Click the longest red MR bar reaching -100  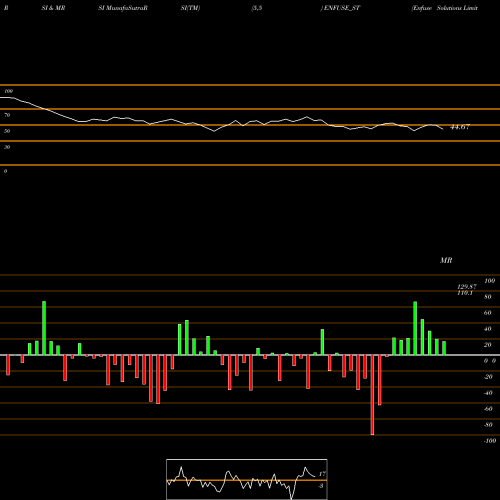tap(372, 395)
